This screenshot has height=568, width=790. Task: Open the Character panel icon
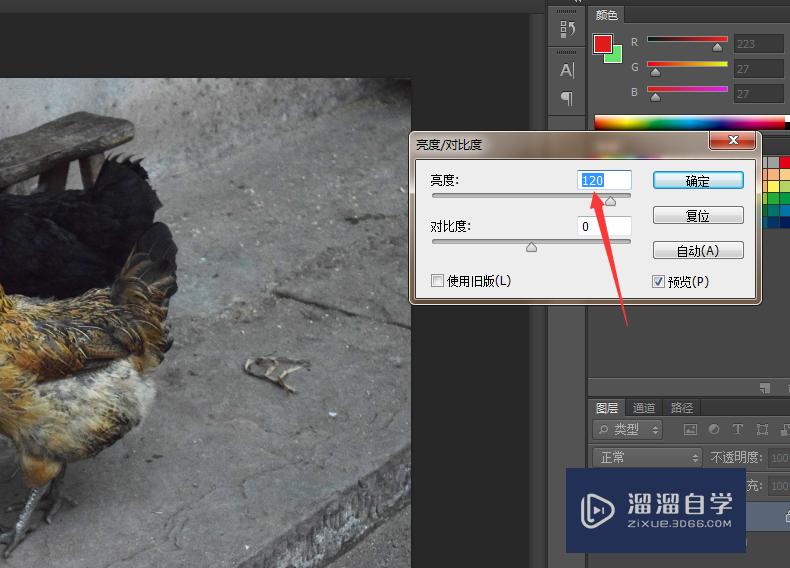pos(567,70)
